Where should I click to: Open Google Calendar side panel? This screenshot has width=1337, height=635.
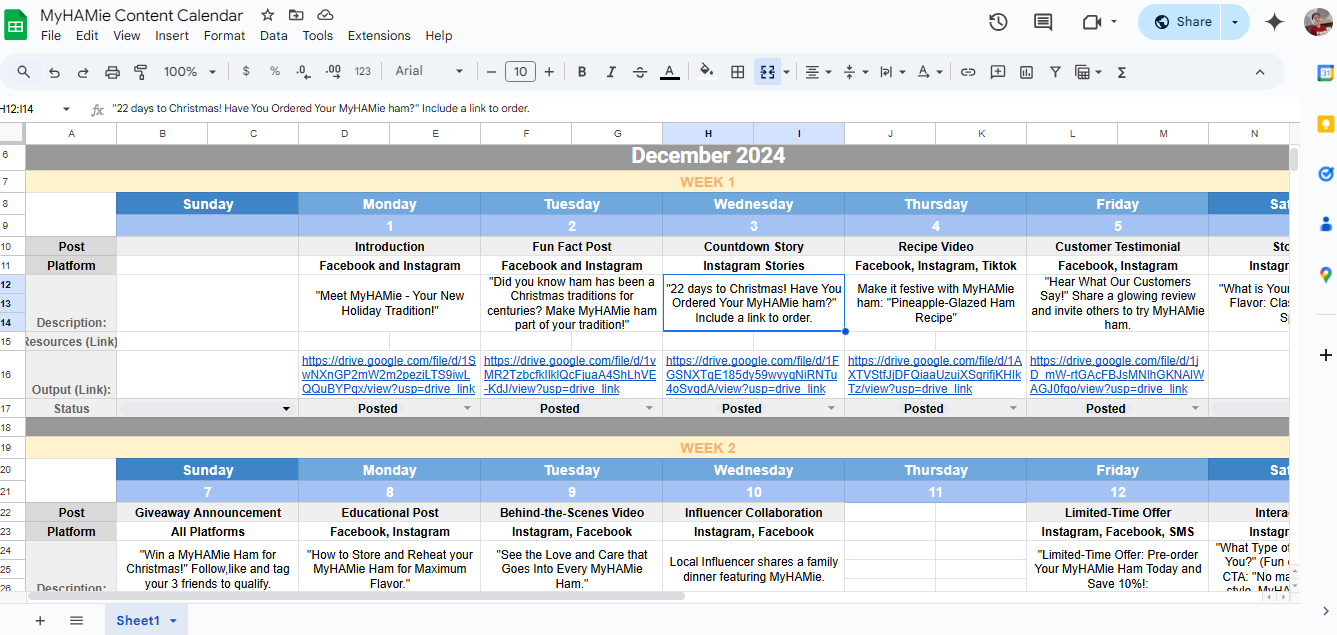tap(1325, 72)
